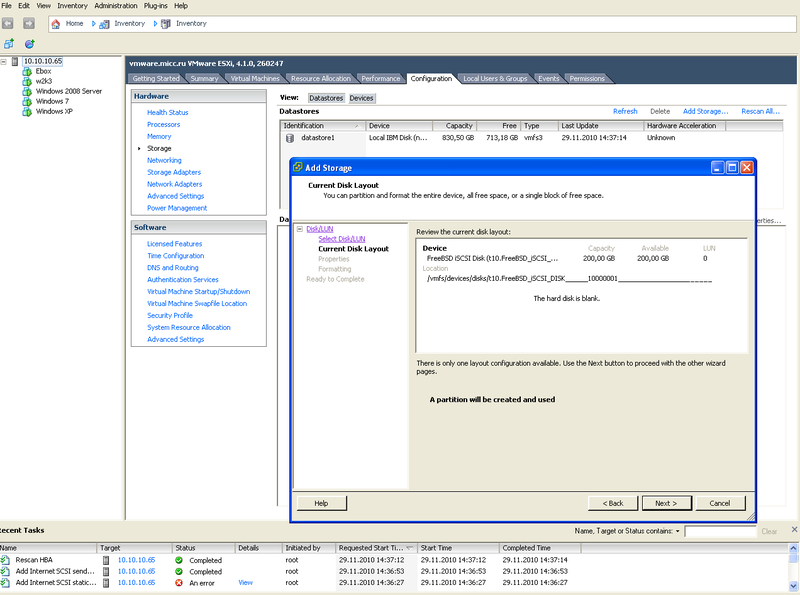Click Help button in Add Storage dialog
This screenshot has height=595, width=800.
tap(321, 503)
